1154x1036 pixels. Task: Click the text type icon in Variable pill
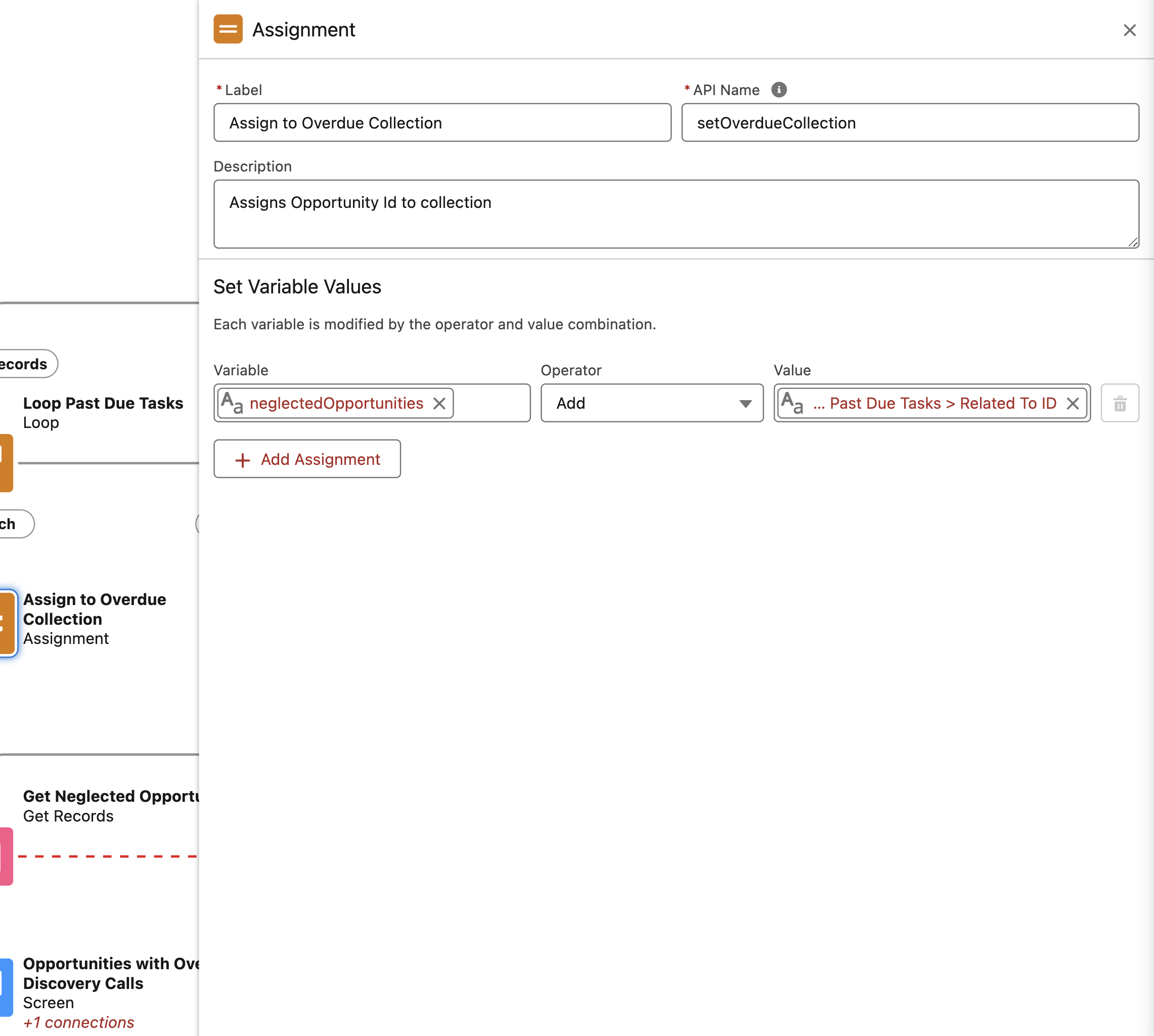tap(232, 404)
